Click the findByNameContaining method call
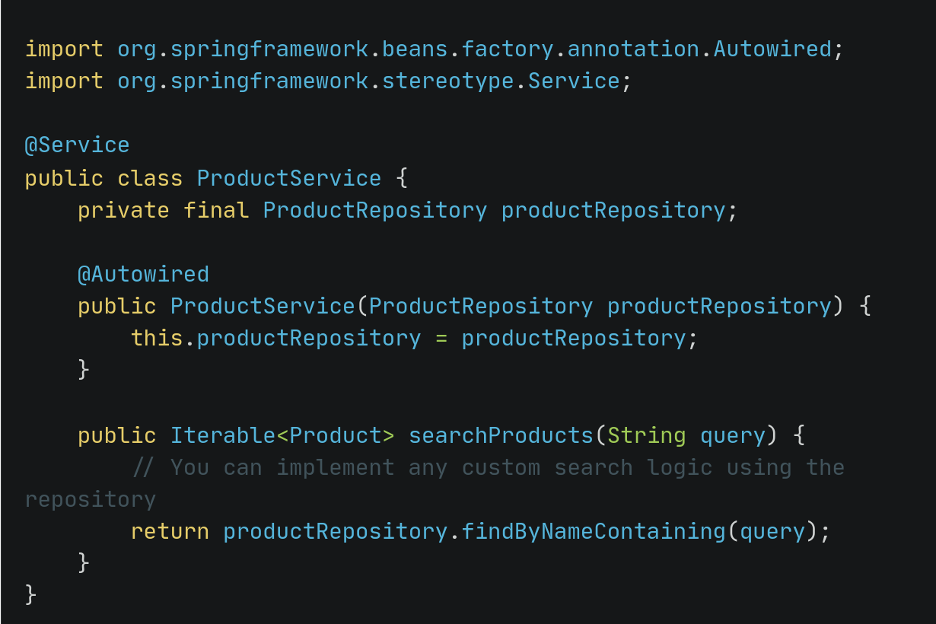 [594, 531]
